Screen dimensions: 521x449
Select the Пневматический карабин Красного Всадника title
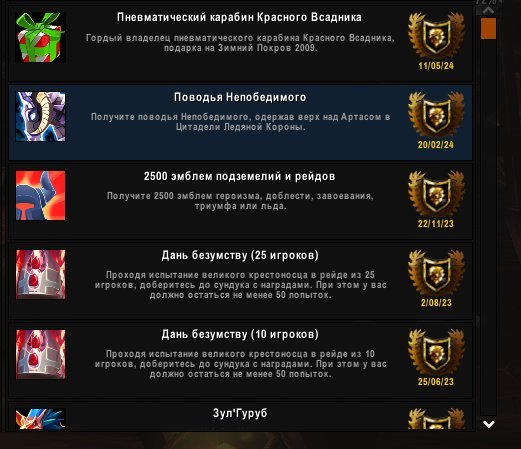tap(239, 17)
